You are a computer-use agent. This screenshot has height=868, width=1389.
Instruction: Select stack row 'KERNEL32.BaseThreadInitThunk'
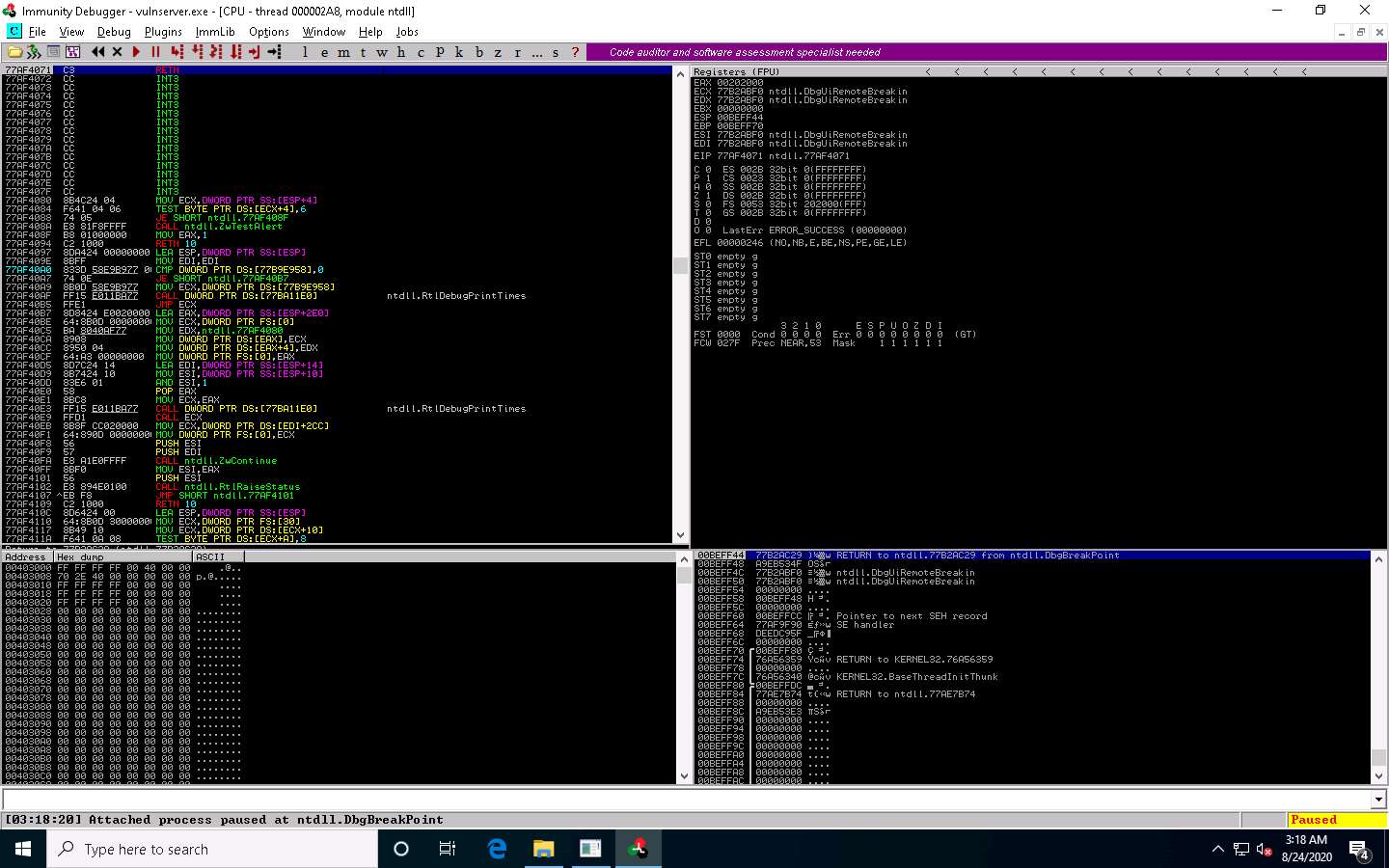pyautogui.click(x=916, y=677)
